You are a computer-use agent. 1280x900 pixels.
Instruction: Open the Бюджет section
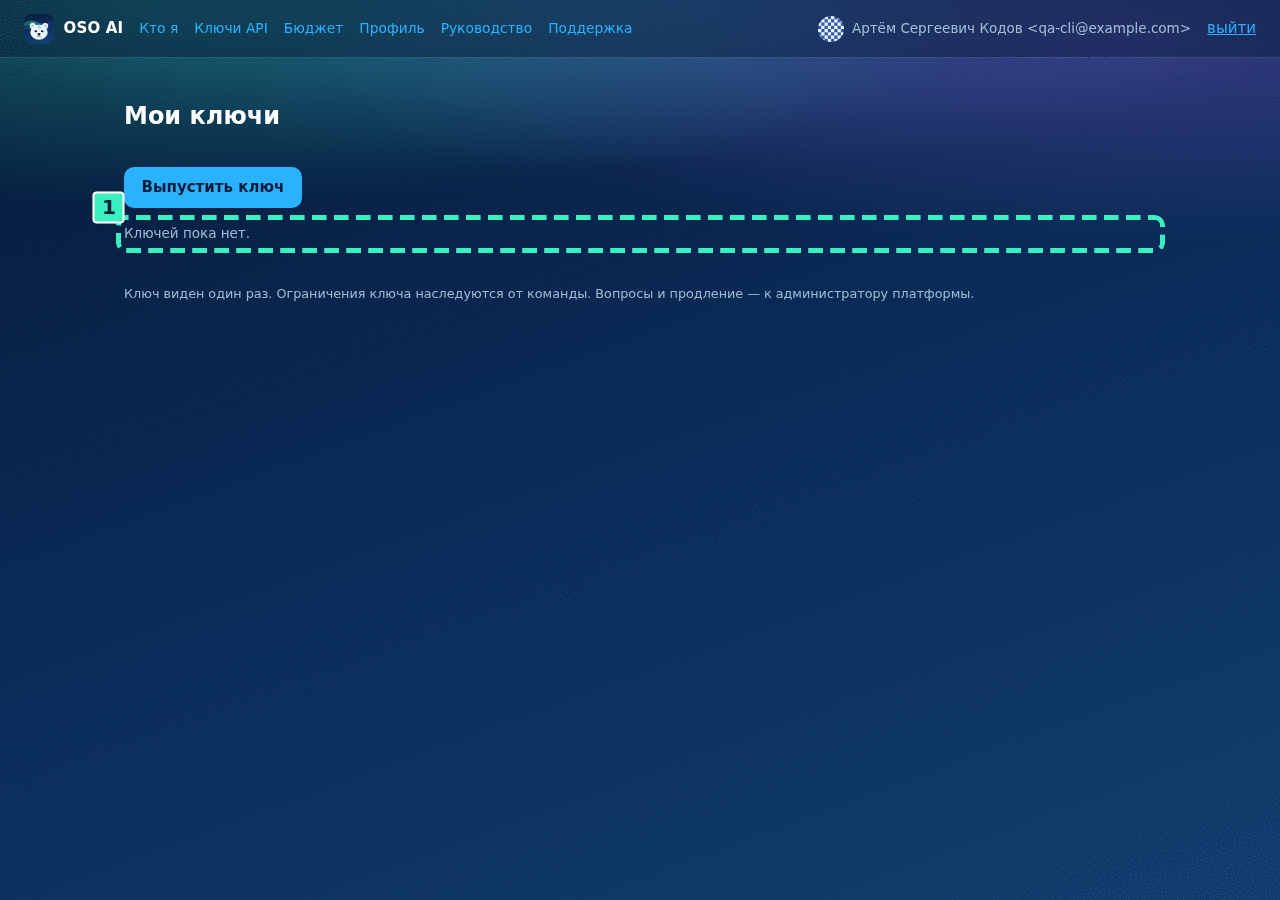(x=313, y=28)
